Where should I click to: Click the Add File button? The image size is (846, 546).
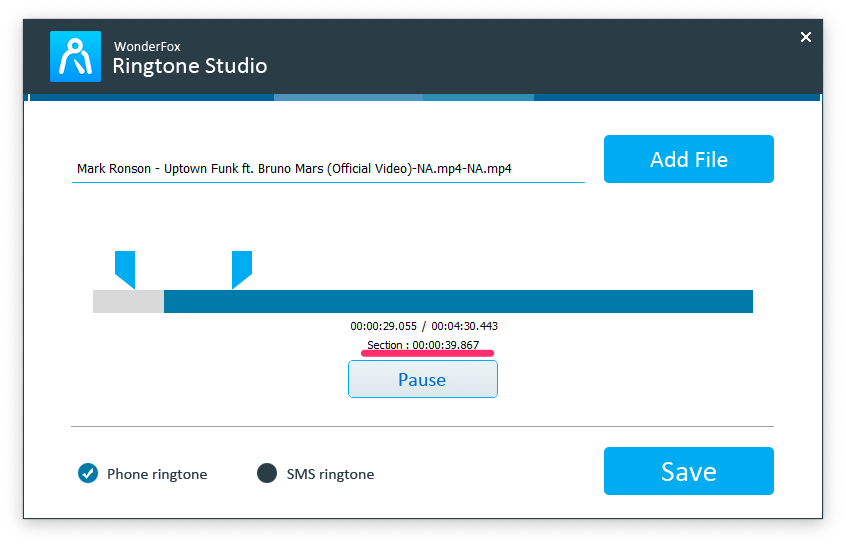tap(688, 159)
